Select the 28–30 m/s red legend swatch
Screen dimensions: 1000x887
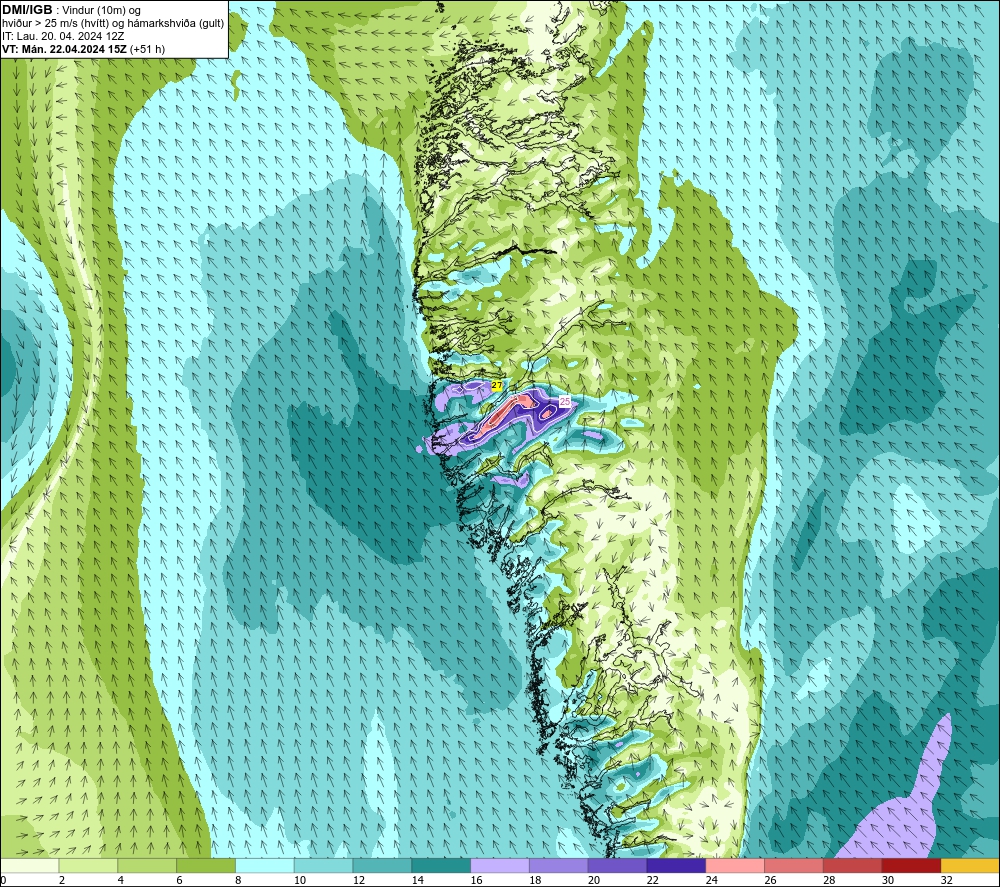[853, 865]
